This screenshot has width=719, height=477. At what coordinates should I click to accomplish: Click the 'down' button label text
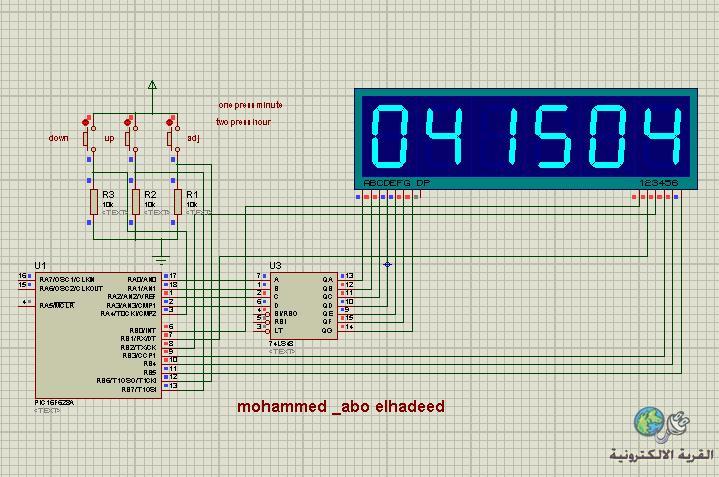click(x=59, y=138)
